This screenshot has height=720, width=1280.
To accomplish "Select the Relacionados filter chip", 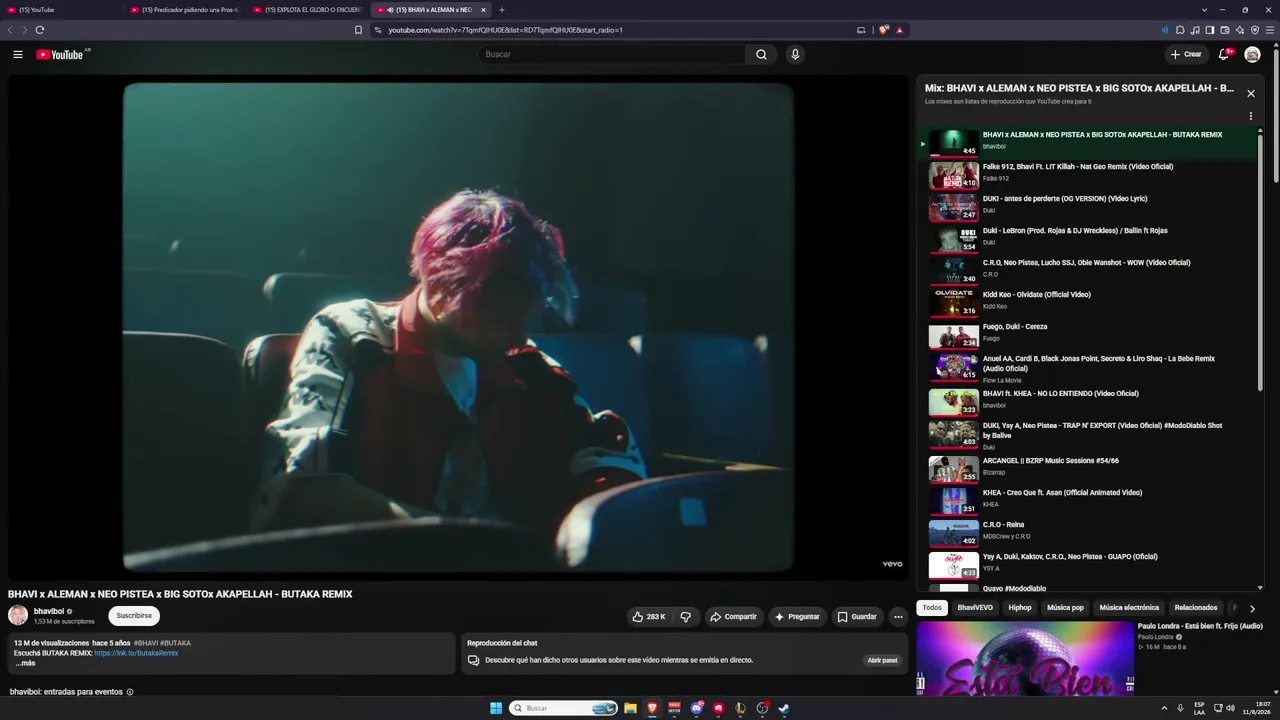I will click(x=1196, y=608).
